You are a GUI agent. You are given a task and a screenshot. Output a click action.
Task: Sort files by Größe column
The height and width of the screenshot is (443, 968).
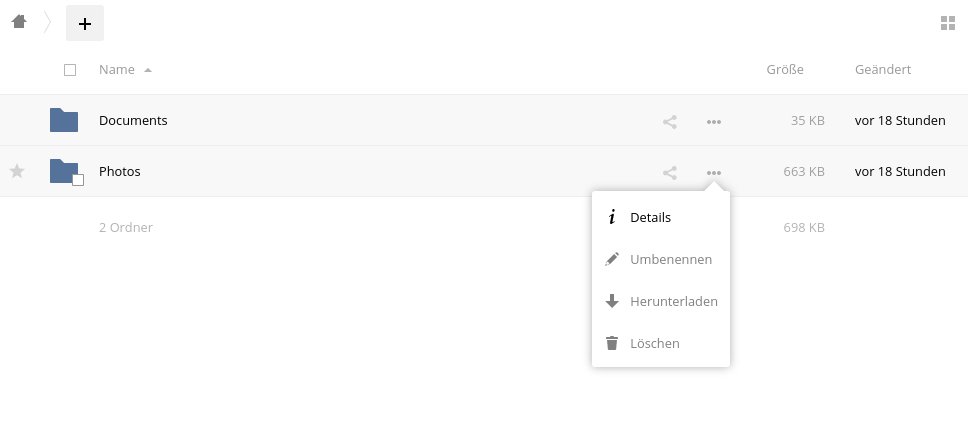(785, 70)
